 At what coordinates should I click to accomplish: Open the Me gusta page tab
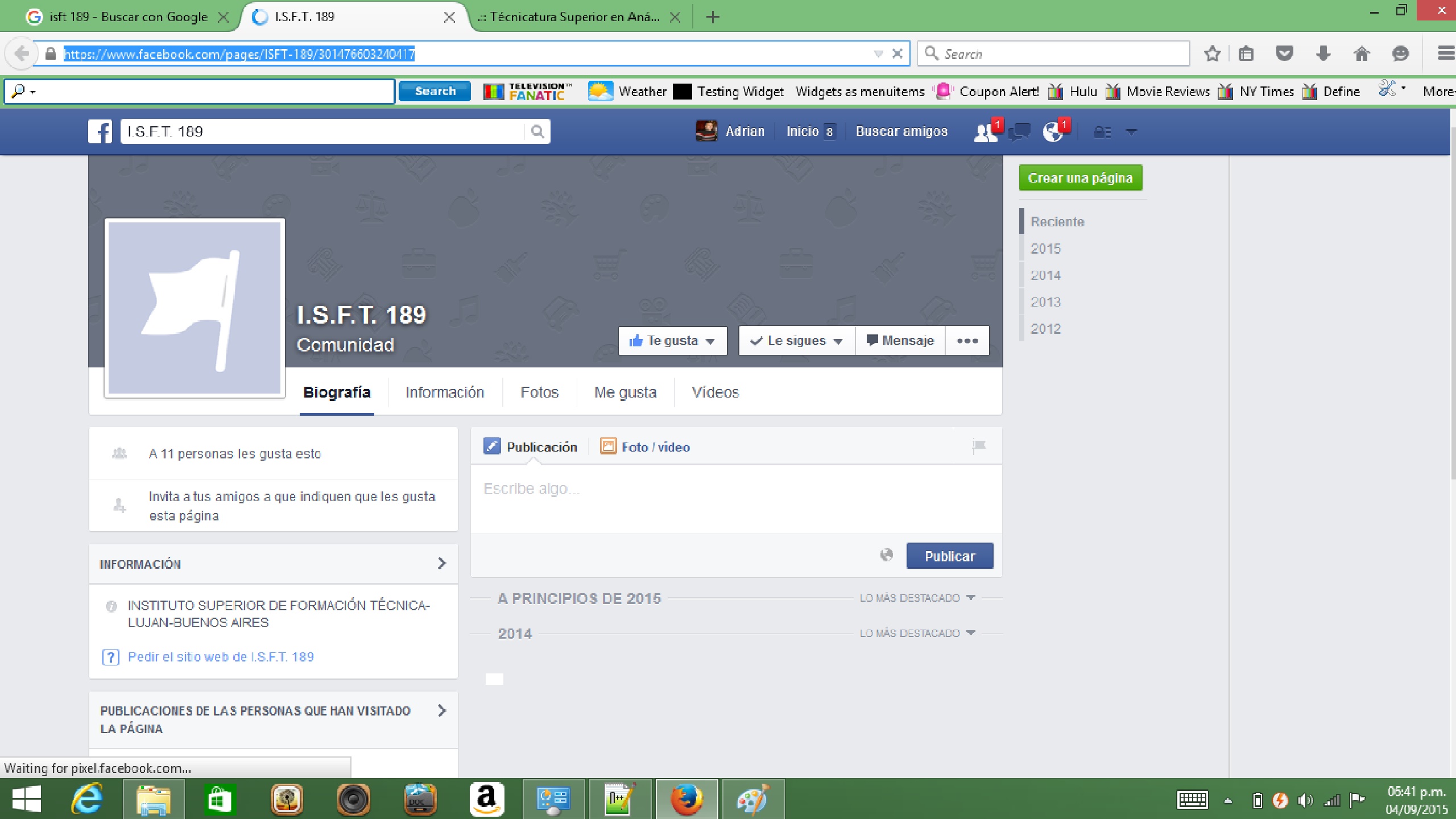click(x=625, y=392)
